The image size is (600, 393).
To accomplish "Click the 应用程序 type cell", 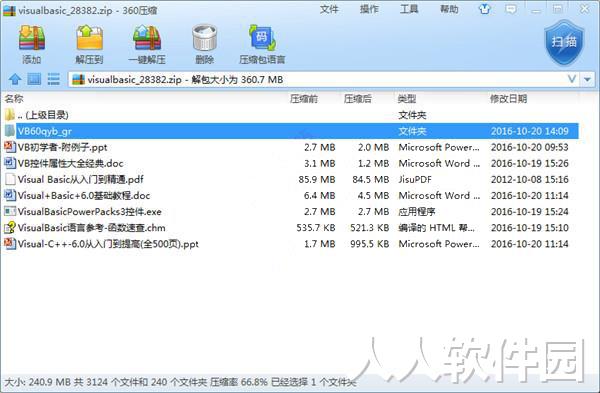I will coord(417,212).
